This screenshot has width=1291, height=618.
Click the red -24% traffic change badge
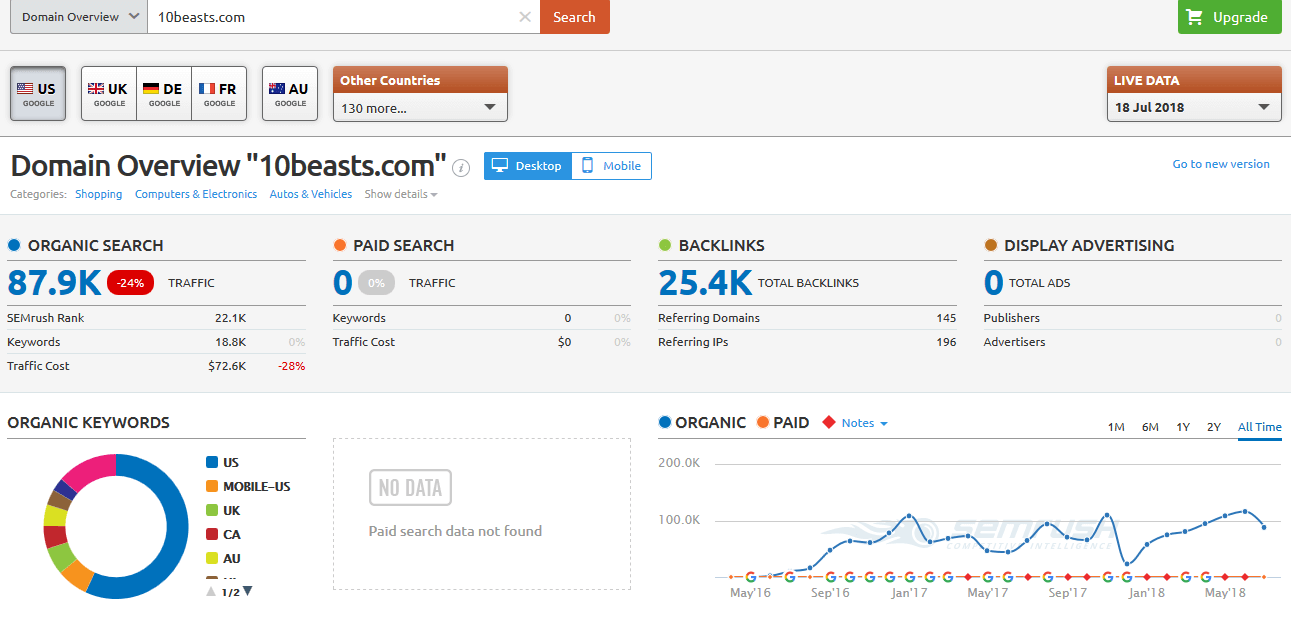point(130,283)
